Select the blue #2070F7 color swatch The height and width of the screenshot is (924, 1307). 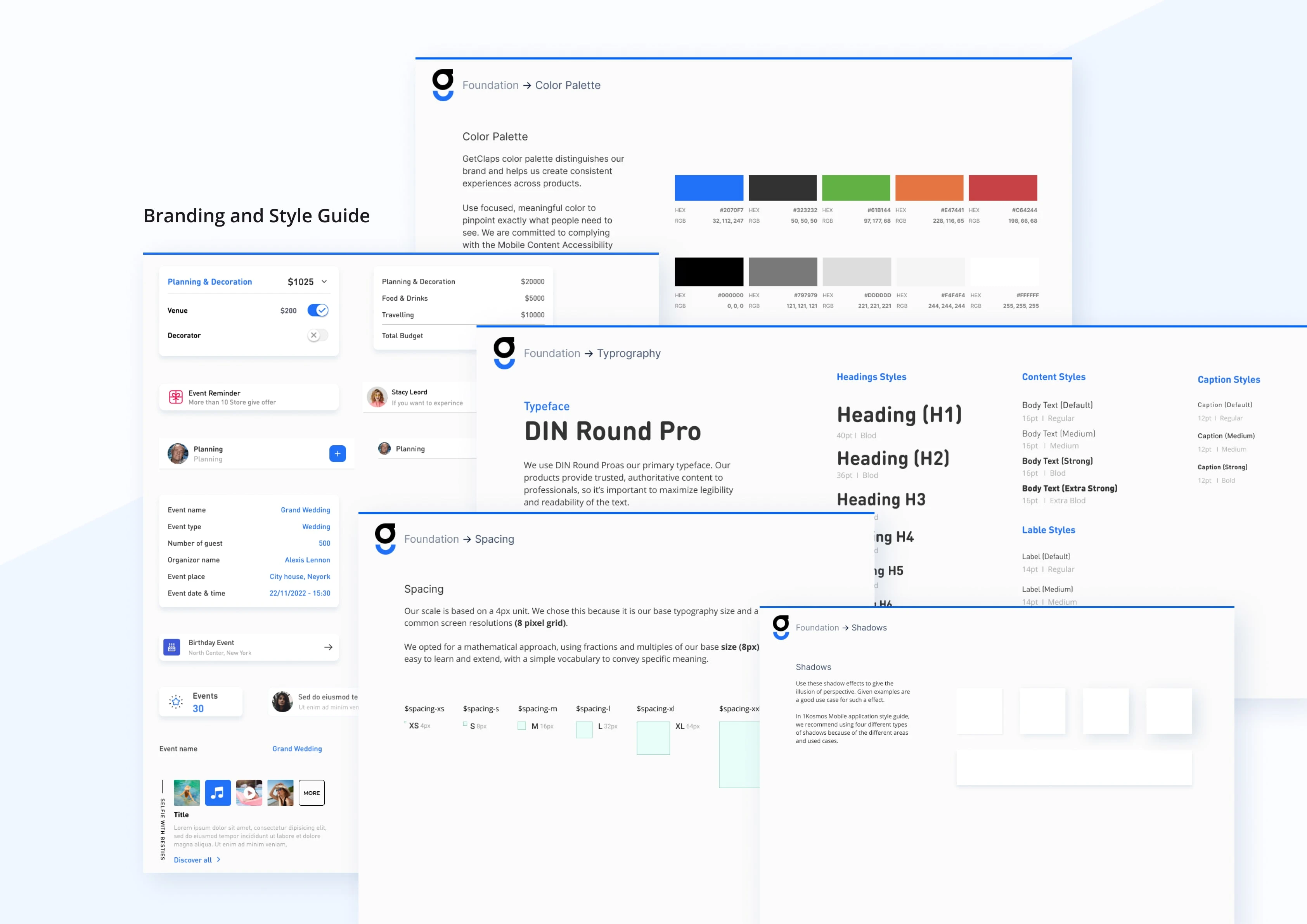click(708, 187)
